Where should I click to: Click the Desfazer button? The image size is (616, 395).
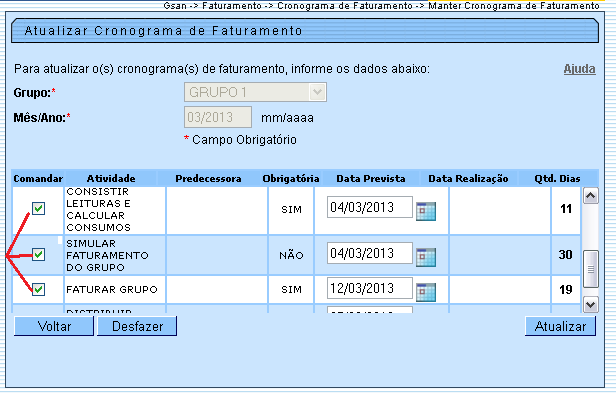[x=137, y=326]
